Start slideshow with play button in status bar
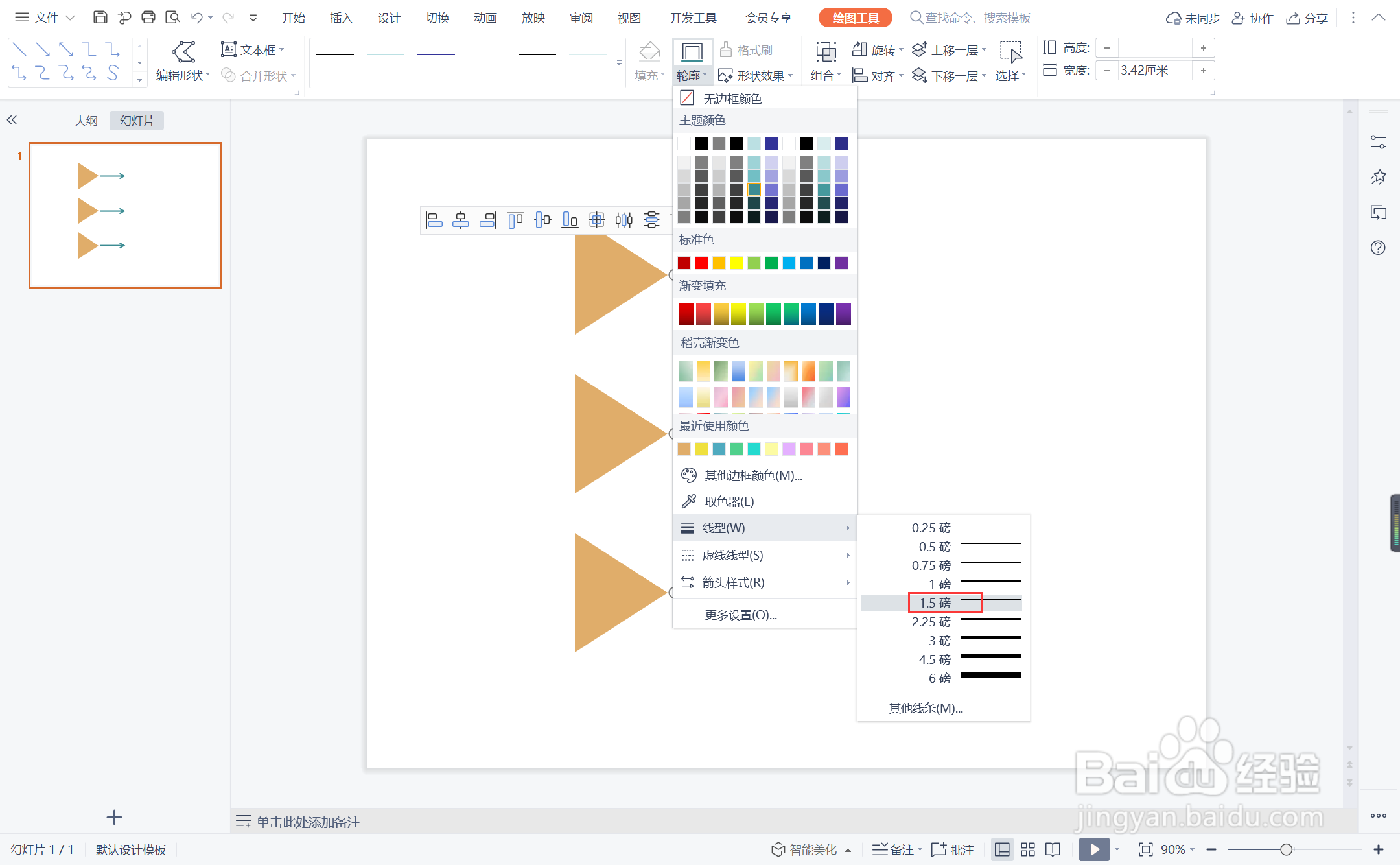Viewport: 1400px width, 865px height. pos(1093,849)
